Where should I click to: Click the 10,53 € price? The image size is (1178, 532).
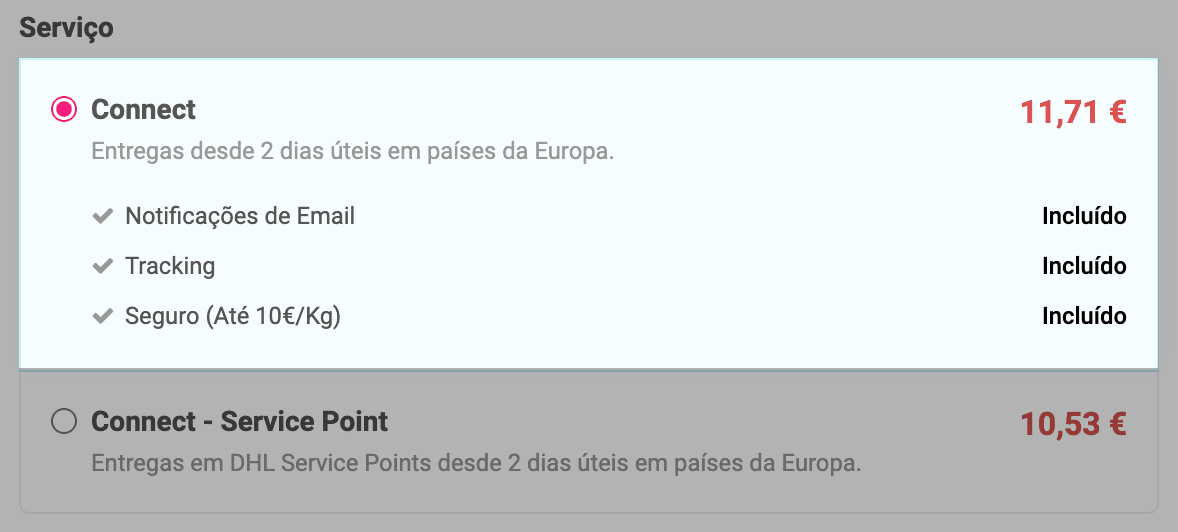coord(1073,425)
